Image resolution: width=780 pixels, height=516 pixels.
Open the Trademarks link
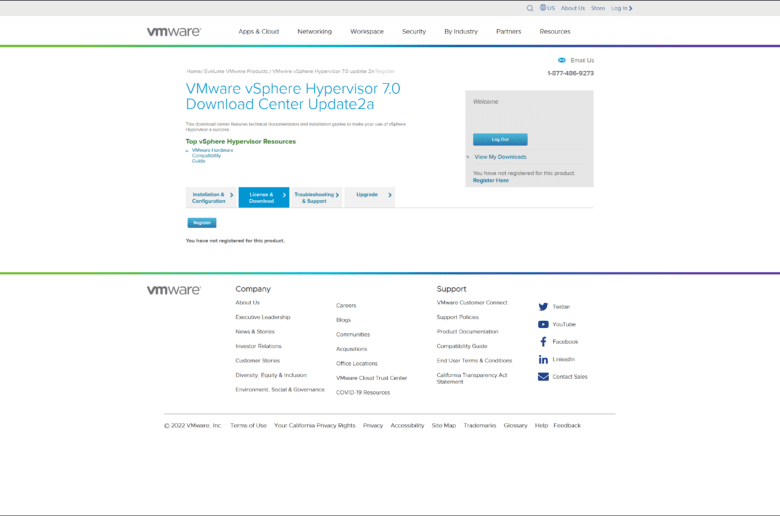point(480,425)
